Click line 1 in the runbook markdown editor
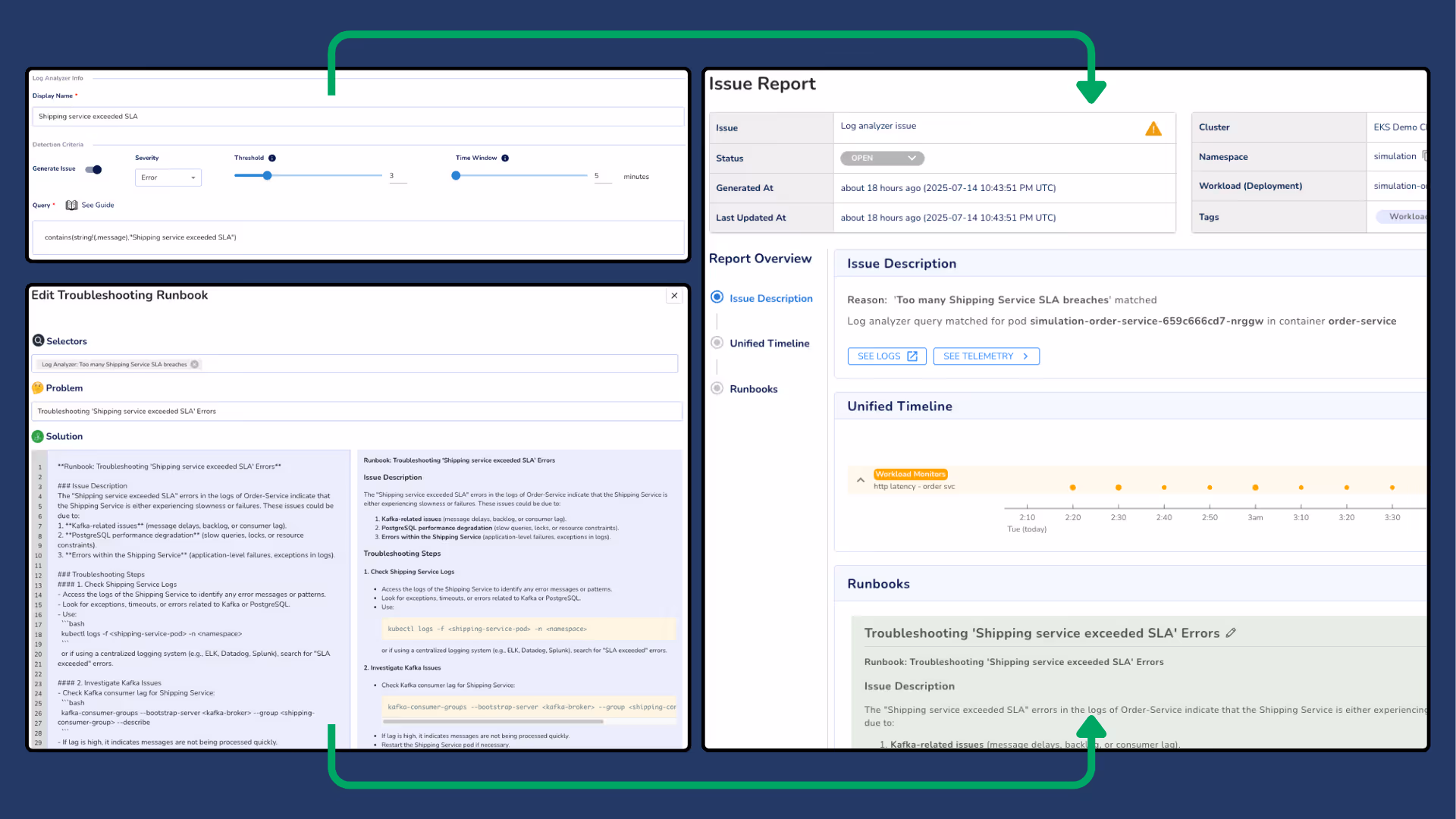The height and width of the screenshot is (819, 1456). pos(169,466)
